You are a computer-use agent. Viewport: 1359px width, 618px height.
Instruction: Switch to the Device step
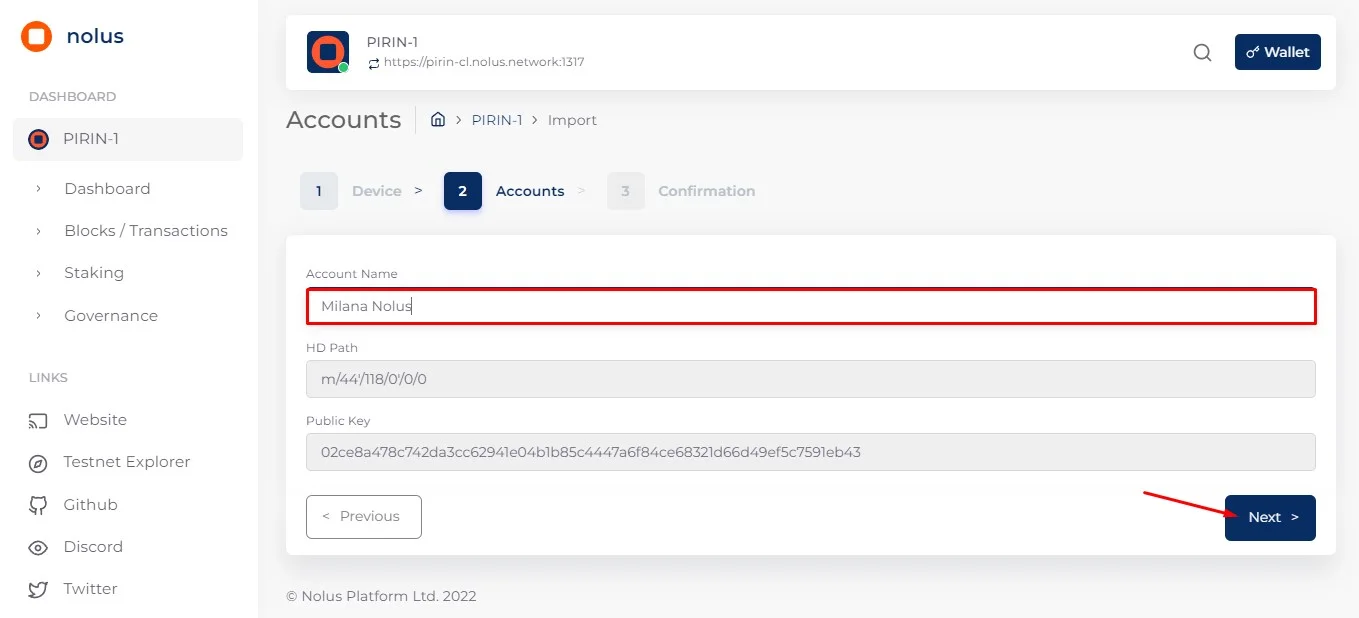[x=377, y=190]
